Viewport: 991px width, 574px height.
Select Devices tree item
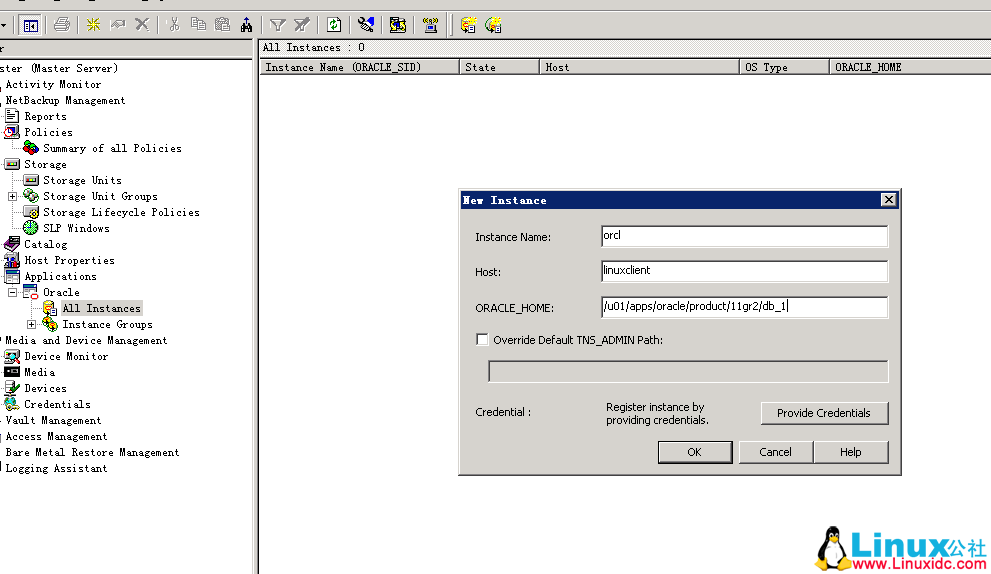pos(45,389)
